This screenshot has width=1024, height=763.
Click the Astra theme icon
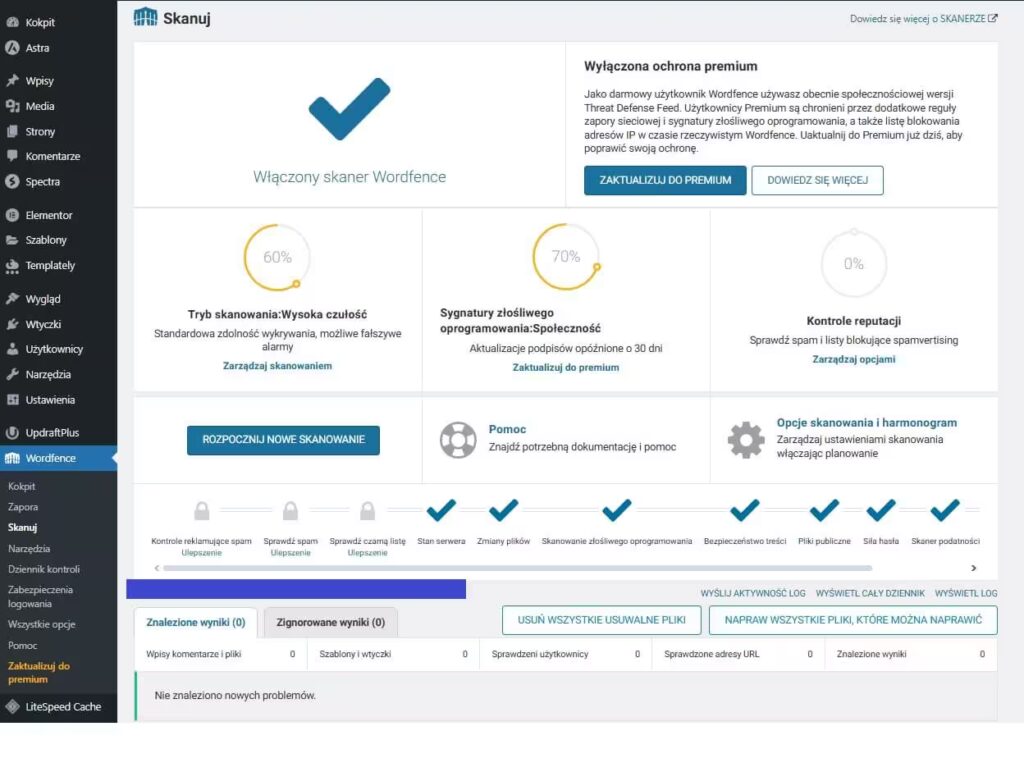point(12,48)
